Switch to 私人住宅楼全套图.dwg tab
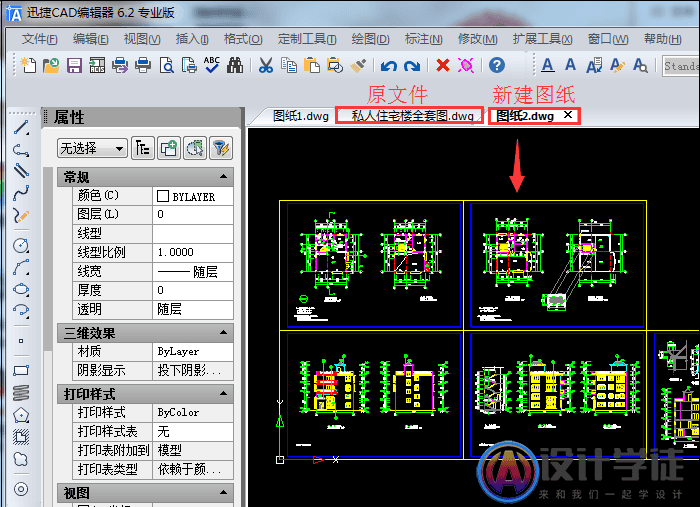This screenshot has height=507, width=700. 412,116
